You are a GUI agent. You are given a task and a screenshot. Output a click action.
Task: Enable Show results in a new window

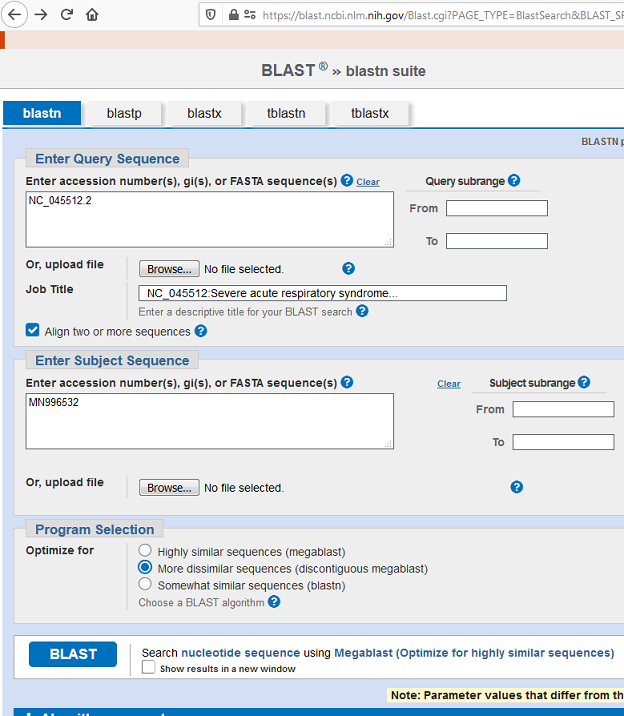click(148, 668)
